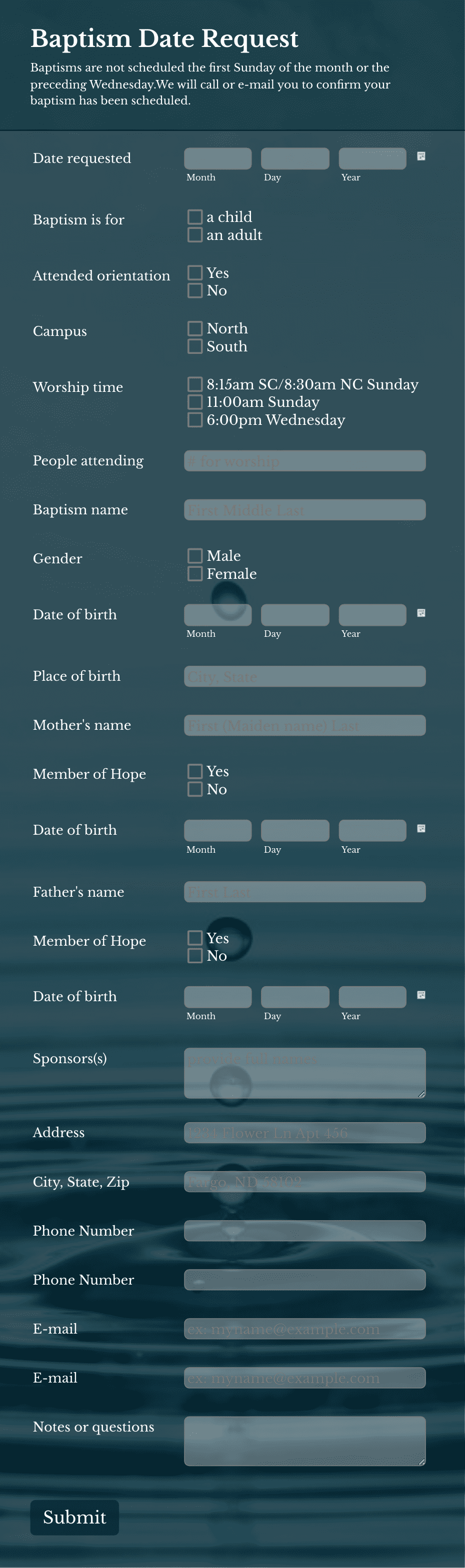Check the 6:00pm Wednesday worship time
This screenshot has height=1568, width=465.
pyautogui.click(x=195, y=419)
